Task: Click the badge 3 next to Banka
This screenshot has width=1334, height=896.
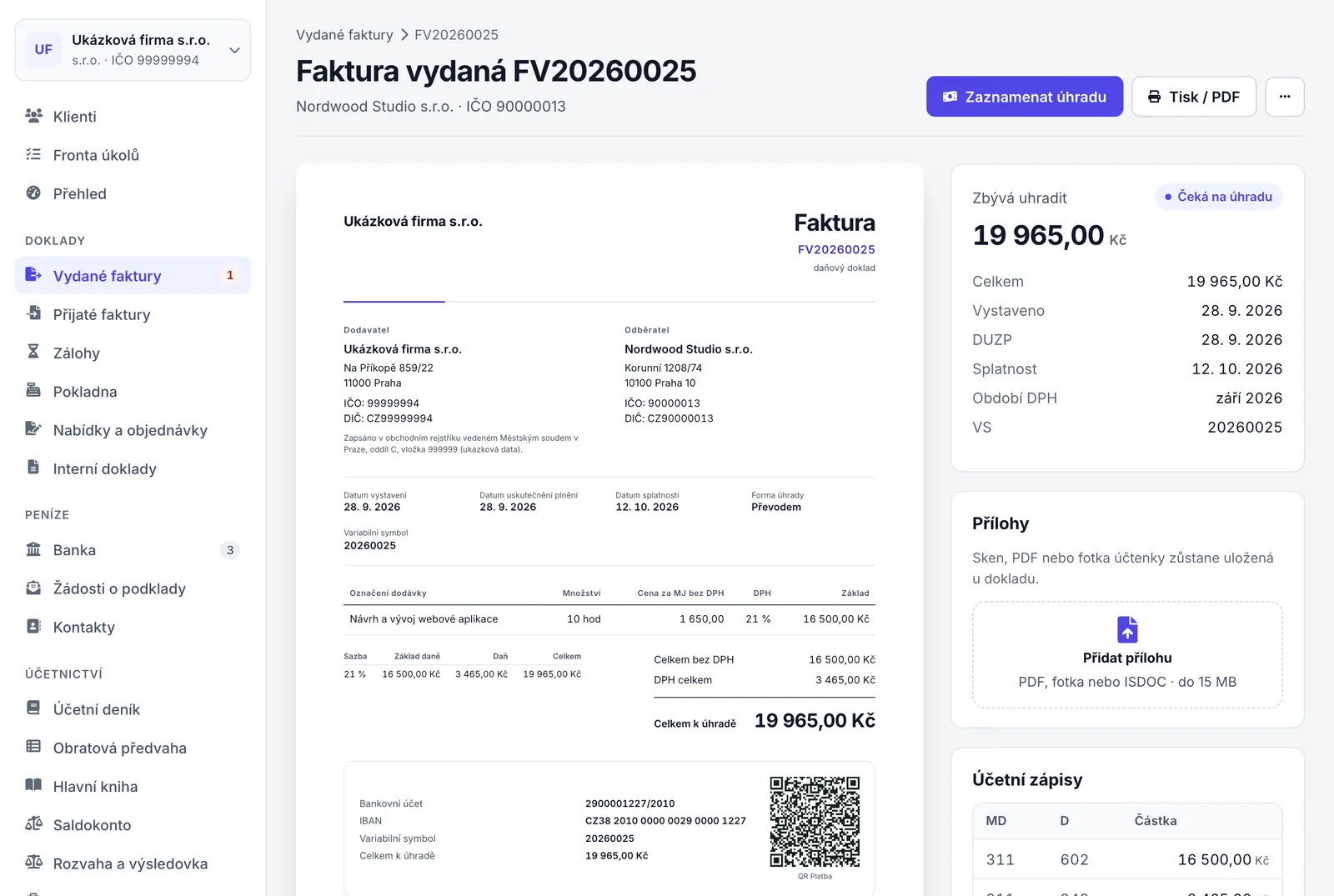Action: 230,550
